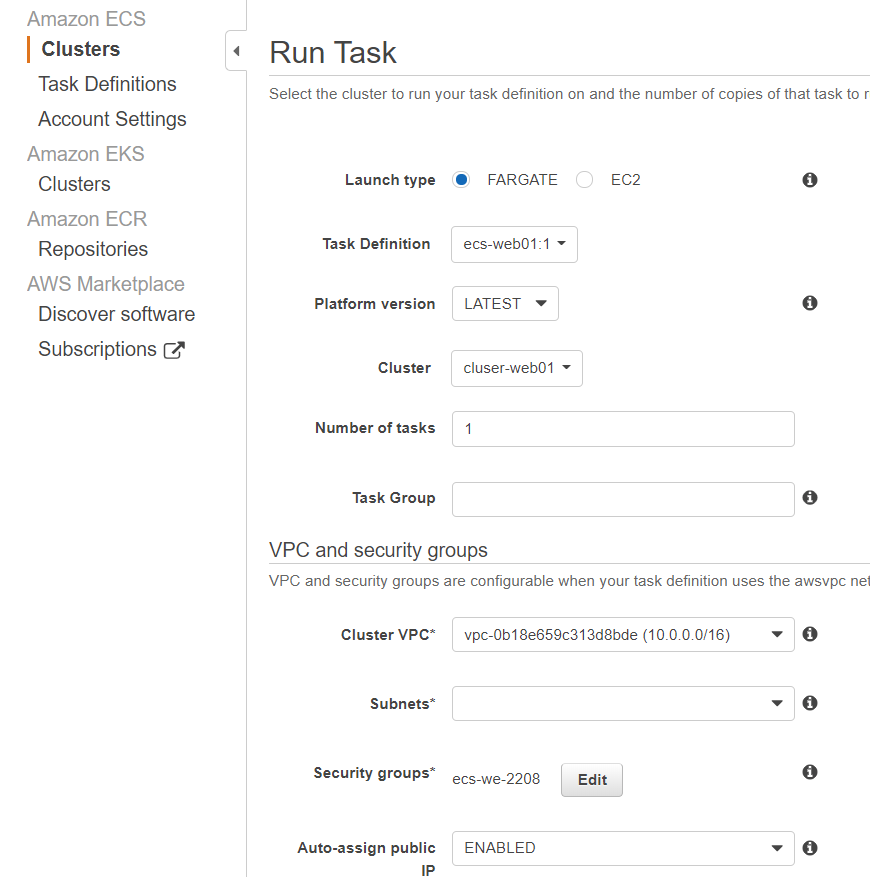This screenshot has height=877, width=870.
Task: Click the ecs-we-2208 security group name
Action: 496,779
